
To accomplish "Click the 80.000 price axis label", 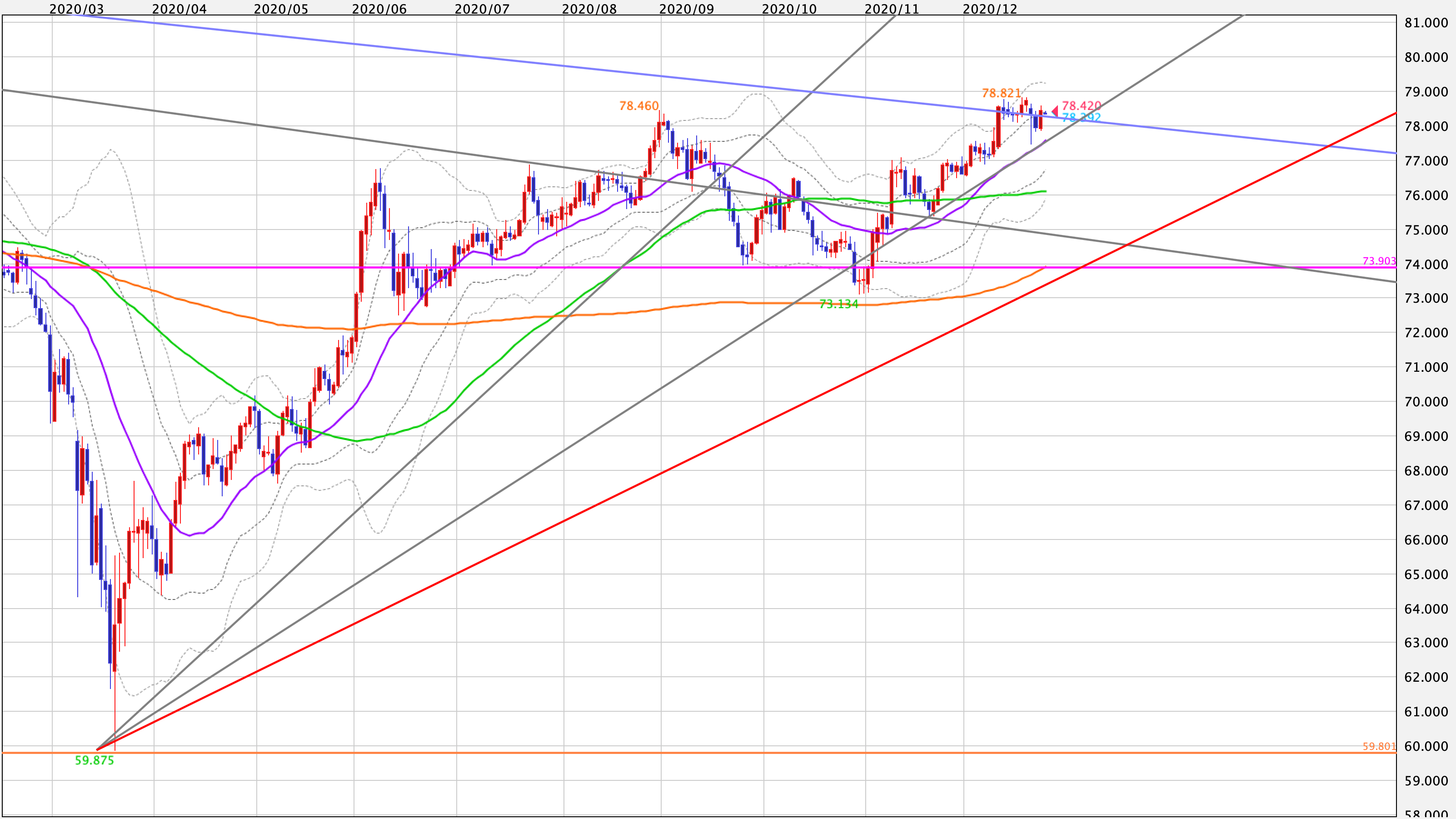I will pyautogui.click(x=1426, y=57).
